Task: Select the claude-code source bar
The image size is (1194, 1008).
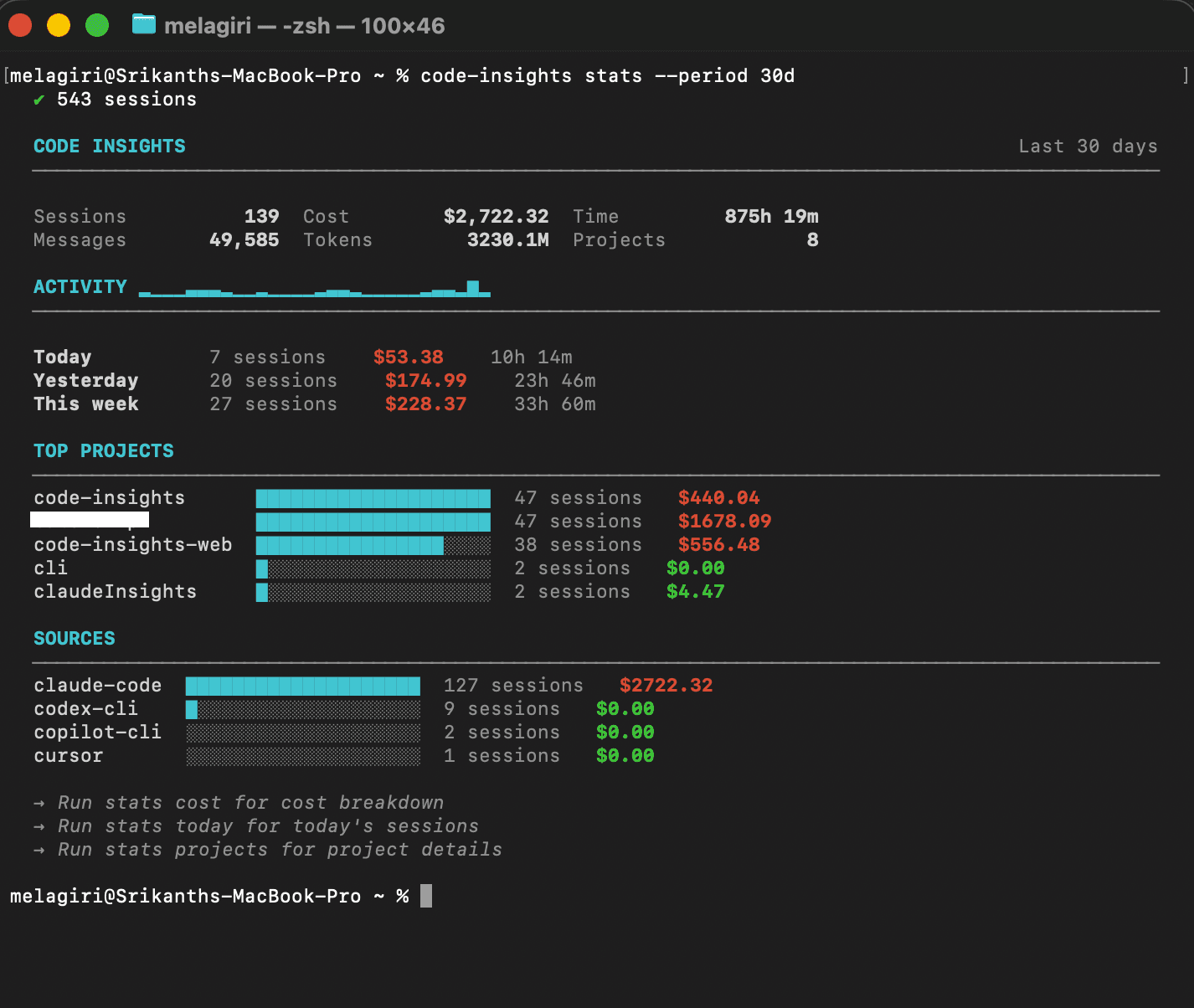Action: tap(301, 685)
